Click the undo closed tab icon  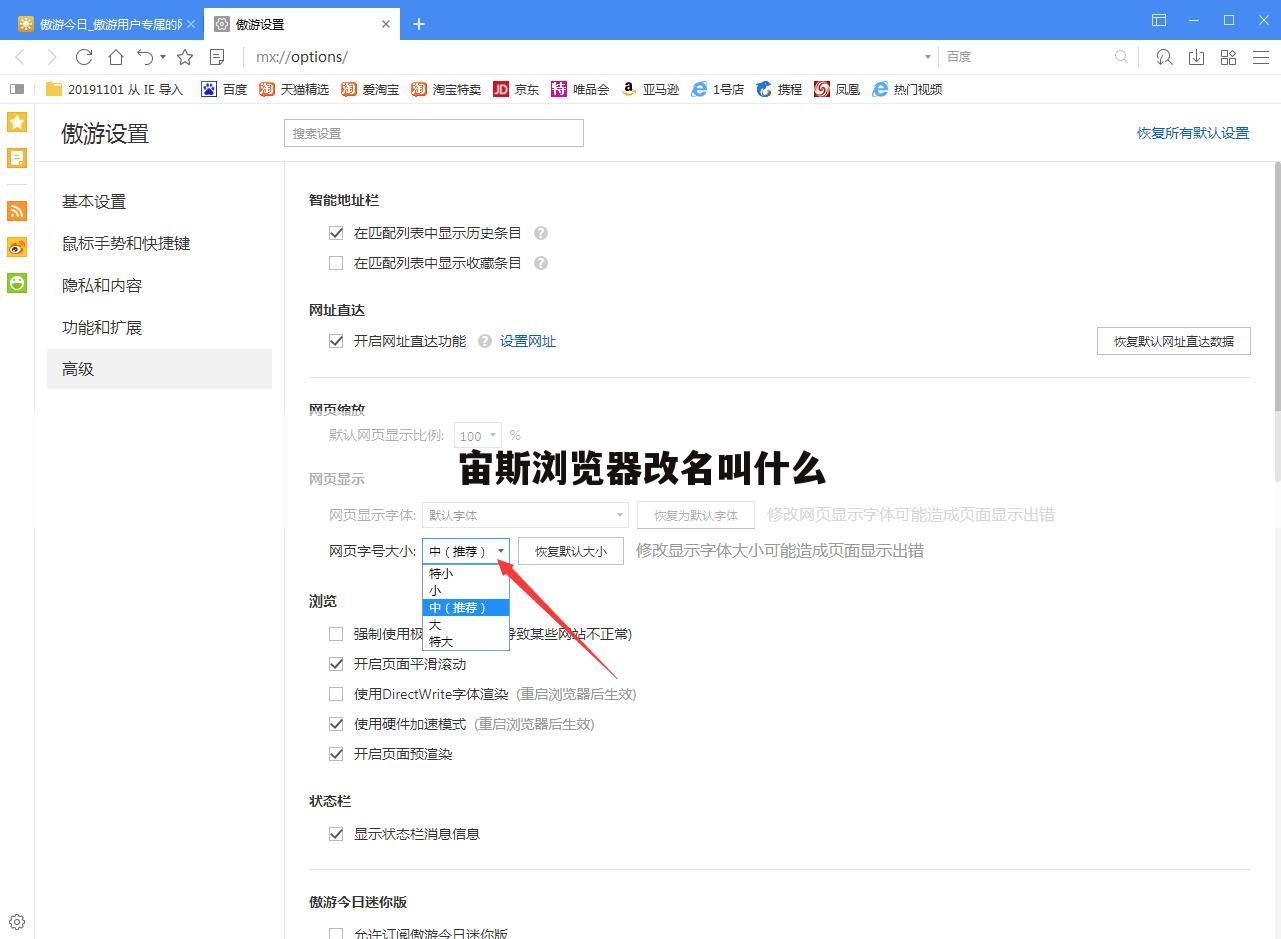click(x=146, y=57)
